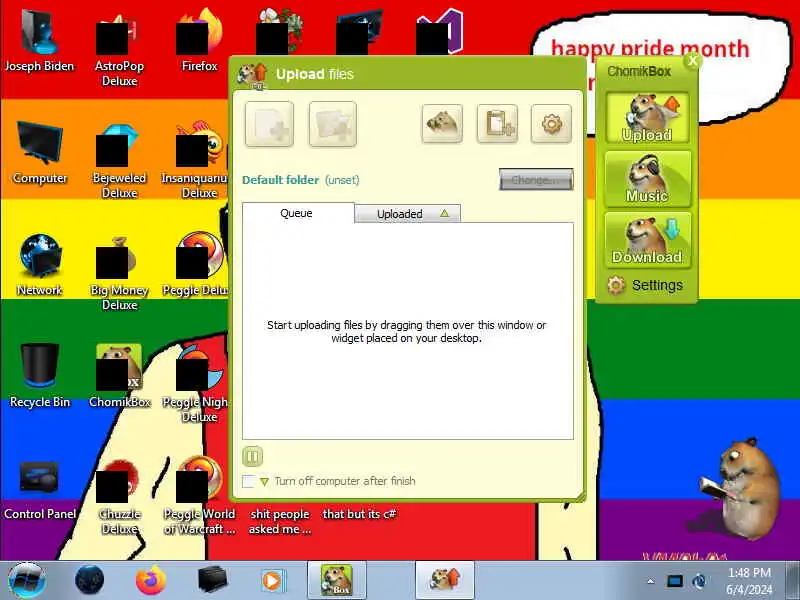Select the Insaniquarium Deluxe desktop shortcut
Viewport: 800px width, 600px height.
coord(196,161)
